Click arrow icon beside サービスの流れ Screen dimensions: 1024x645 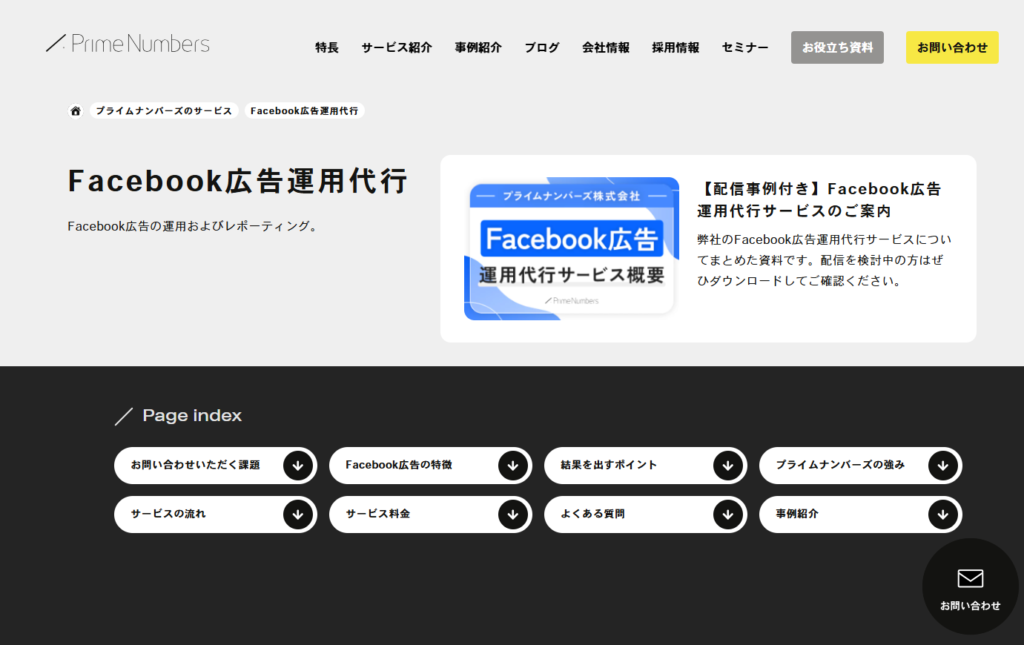pyautogui.click(x=298, y=514)
